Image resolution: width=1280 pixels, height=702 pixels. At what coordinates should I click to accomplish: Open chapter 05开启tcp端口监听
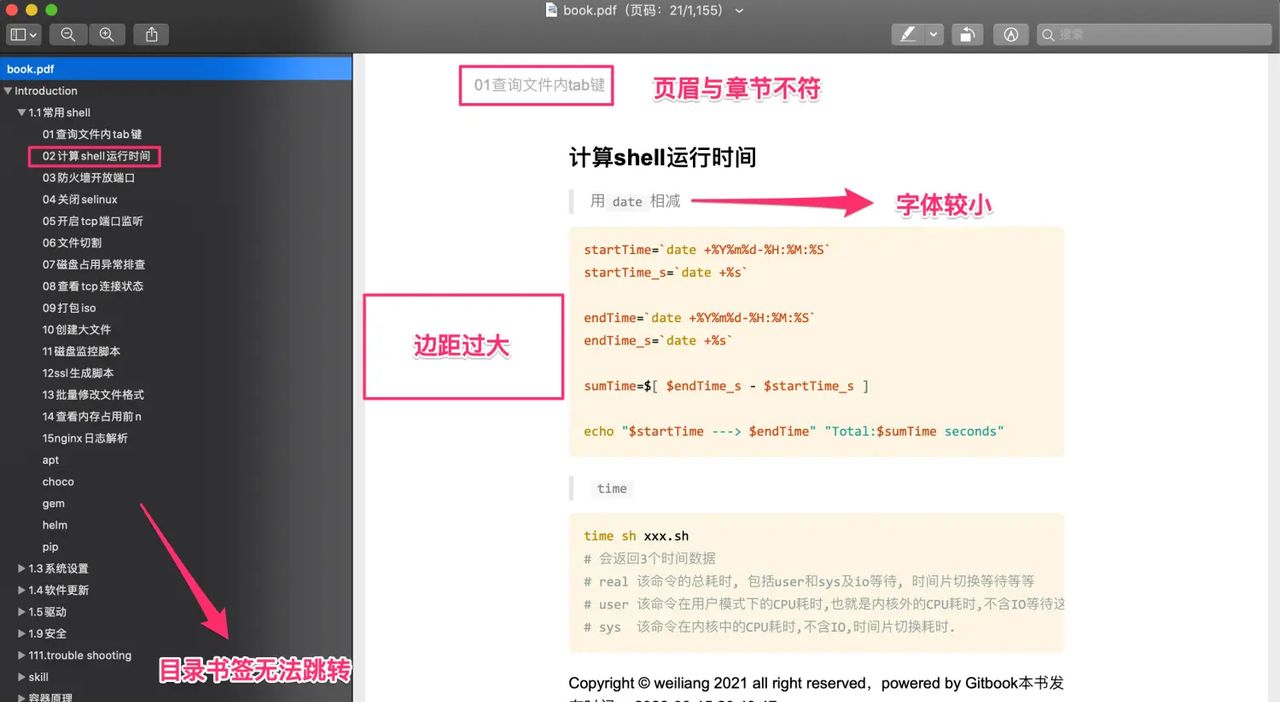click(x=94, y=220)
